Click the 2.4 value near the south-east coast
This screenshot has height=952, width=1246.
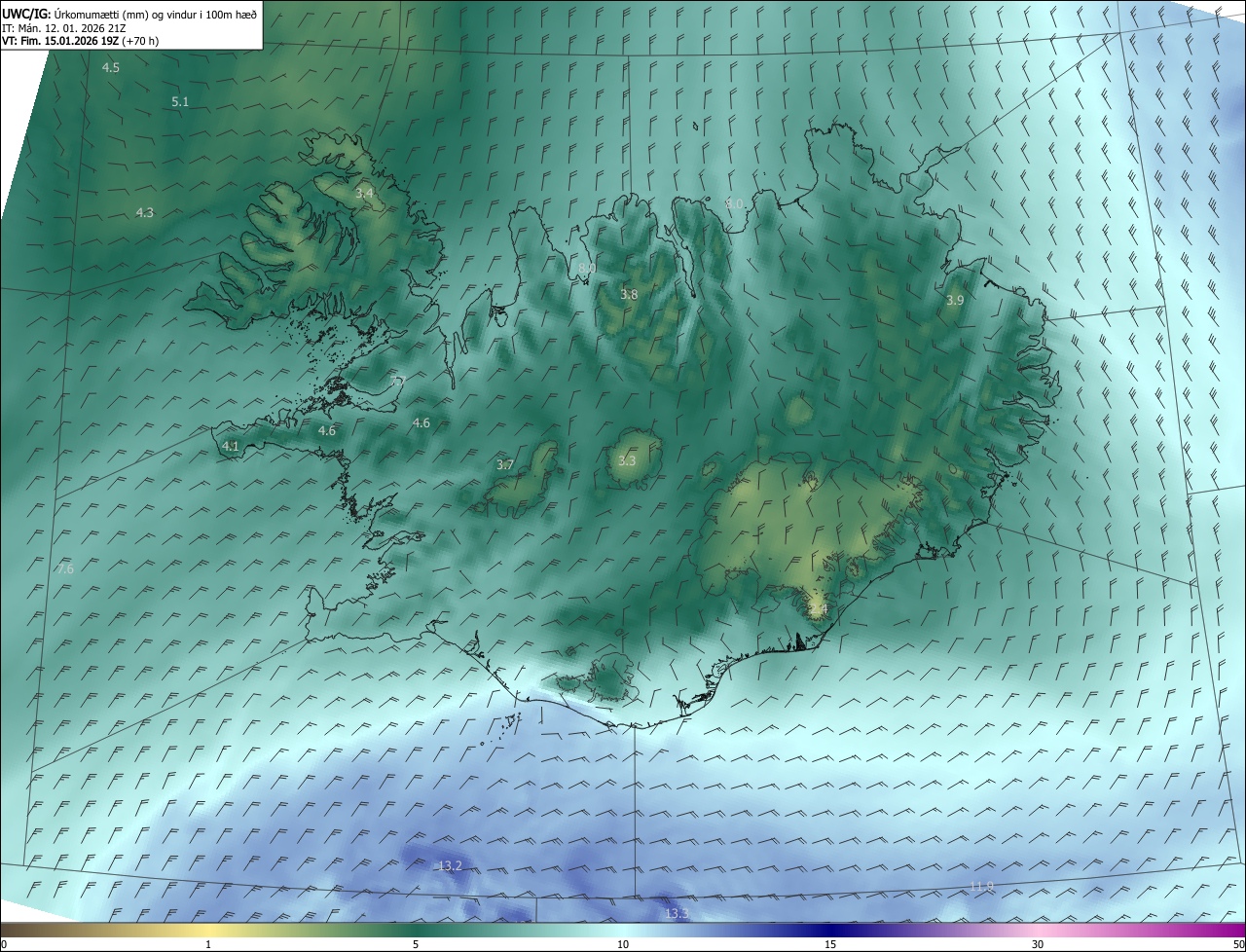click(x=819, y=610)
